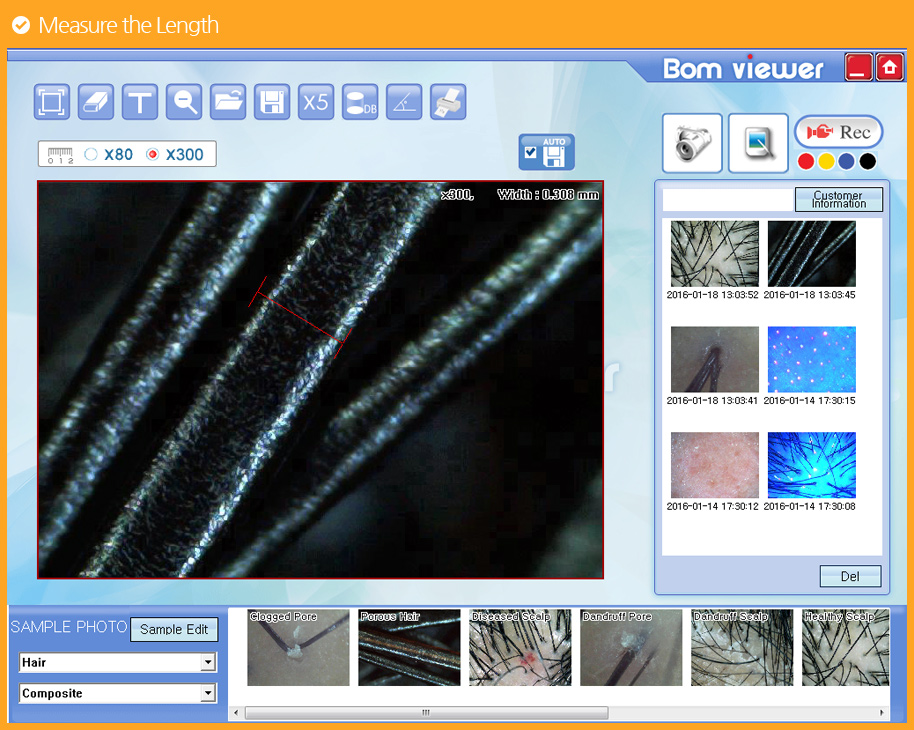Pick the yellow color dot
The height and width of the screenshot is (730, 914).
[826, 161]
